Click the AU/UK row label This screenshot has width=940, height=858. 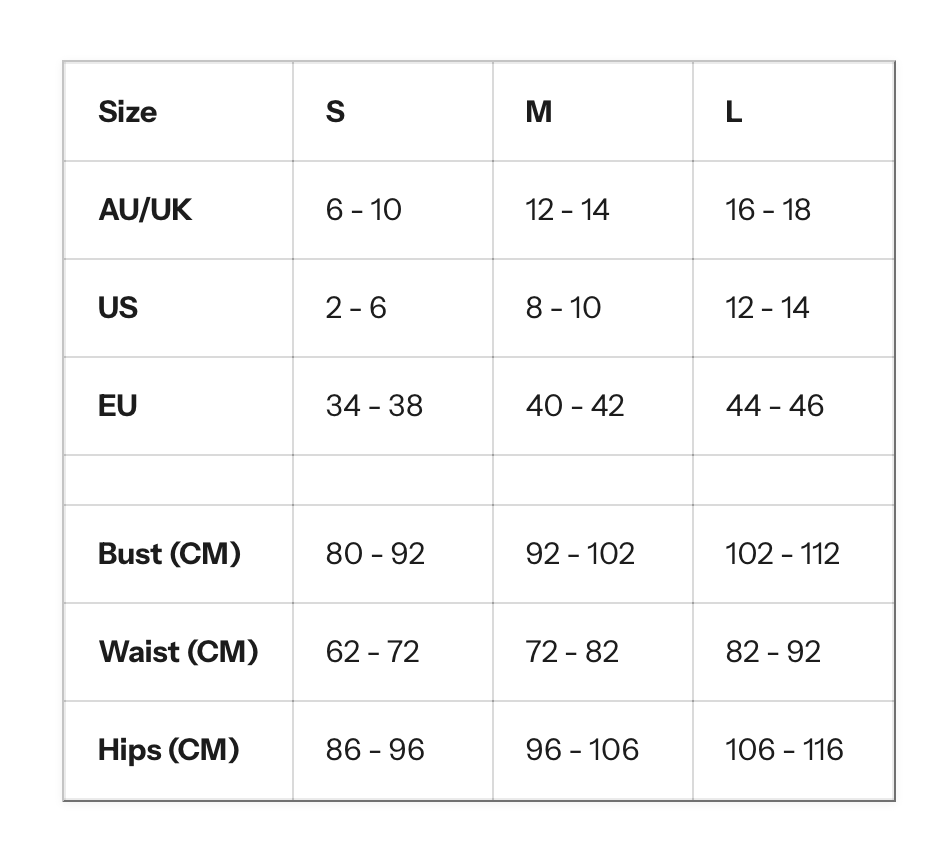pos(178,210)
